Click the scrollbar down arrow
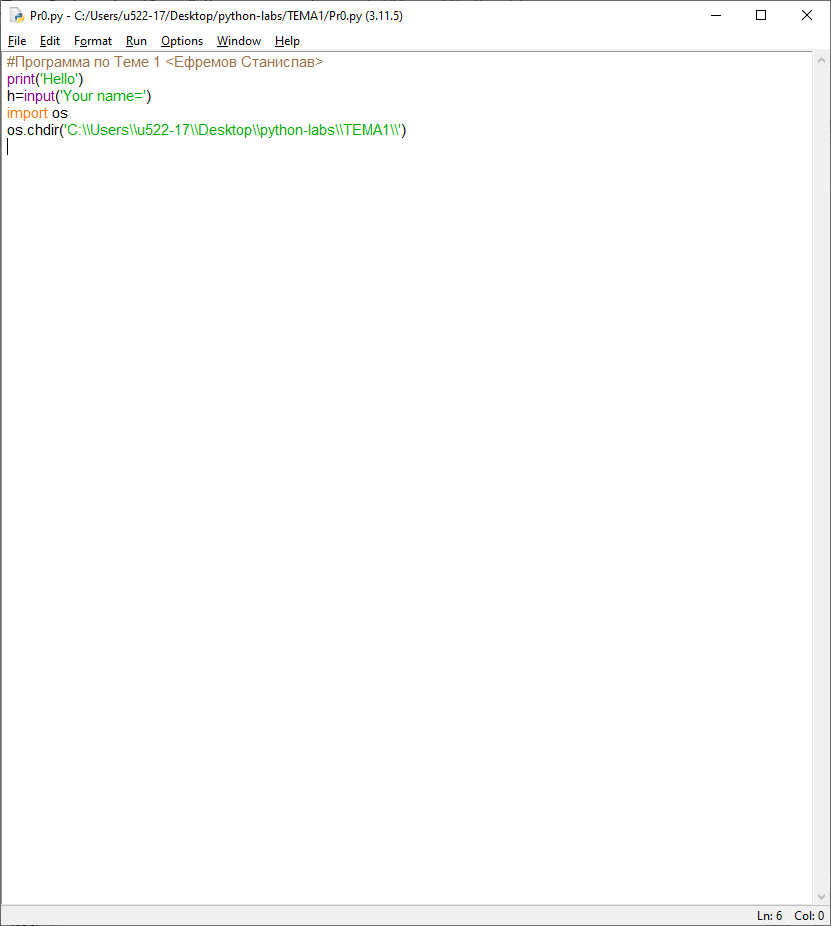Image resolution: width=831 pixels, height=926 pixels. point(821,897)
